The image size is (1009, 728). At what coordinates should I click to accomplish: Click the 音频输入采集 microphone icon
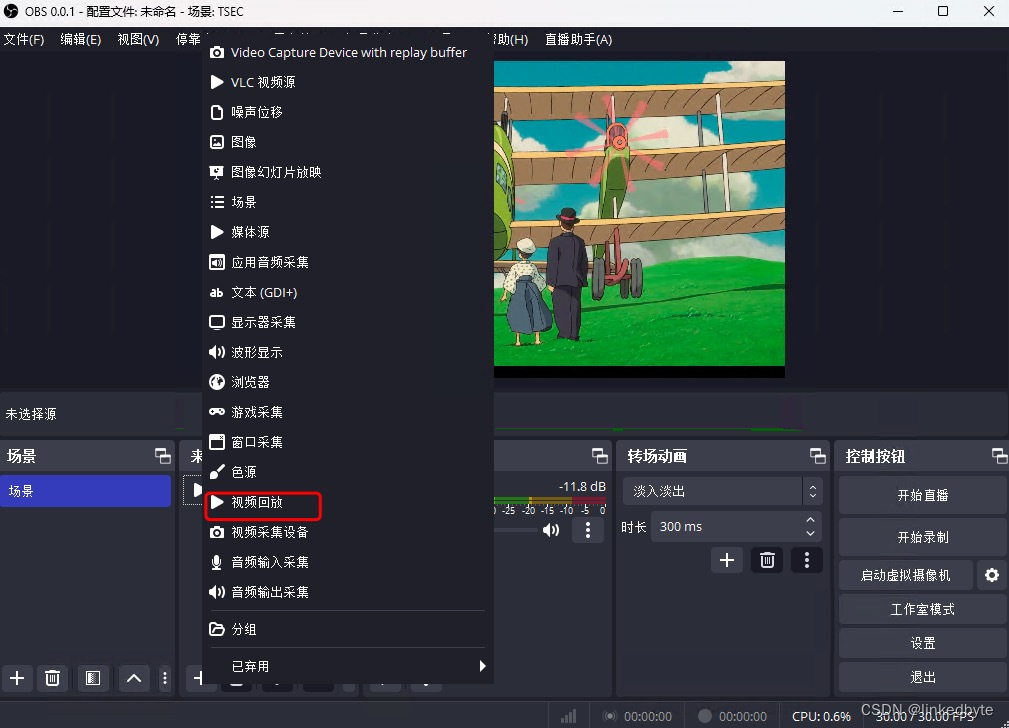pyautogui.click(x=217, y=562)
